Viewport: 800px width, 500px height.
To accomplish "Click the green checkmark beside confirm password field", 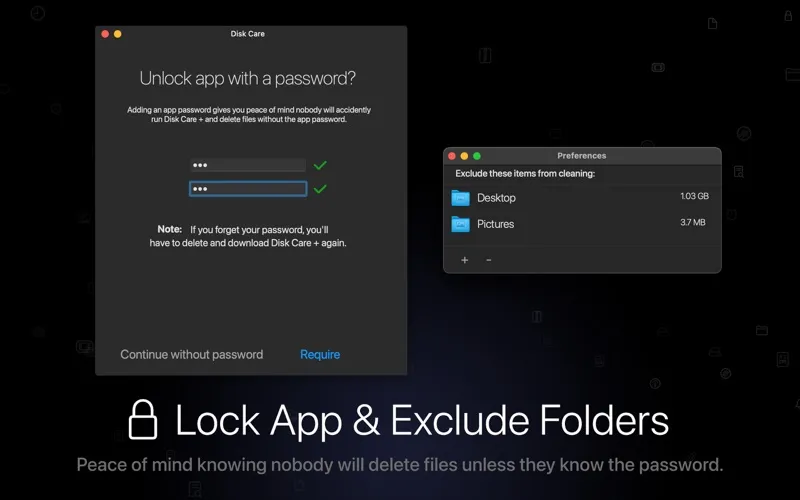I will click(x=320, y=189).
